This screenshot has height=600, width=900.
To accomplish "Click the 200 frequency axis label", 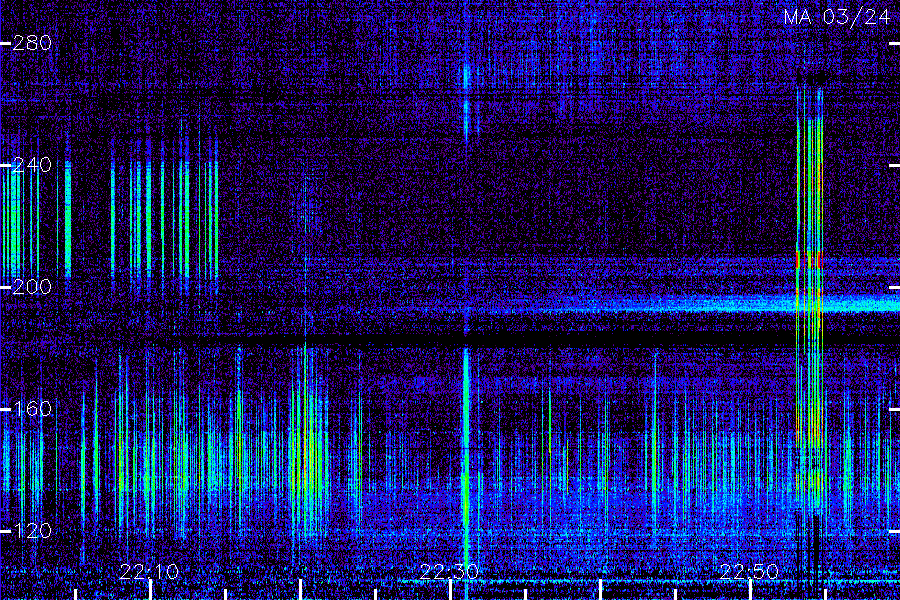I will coord(32,287).
